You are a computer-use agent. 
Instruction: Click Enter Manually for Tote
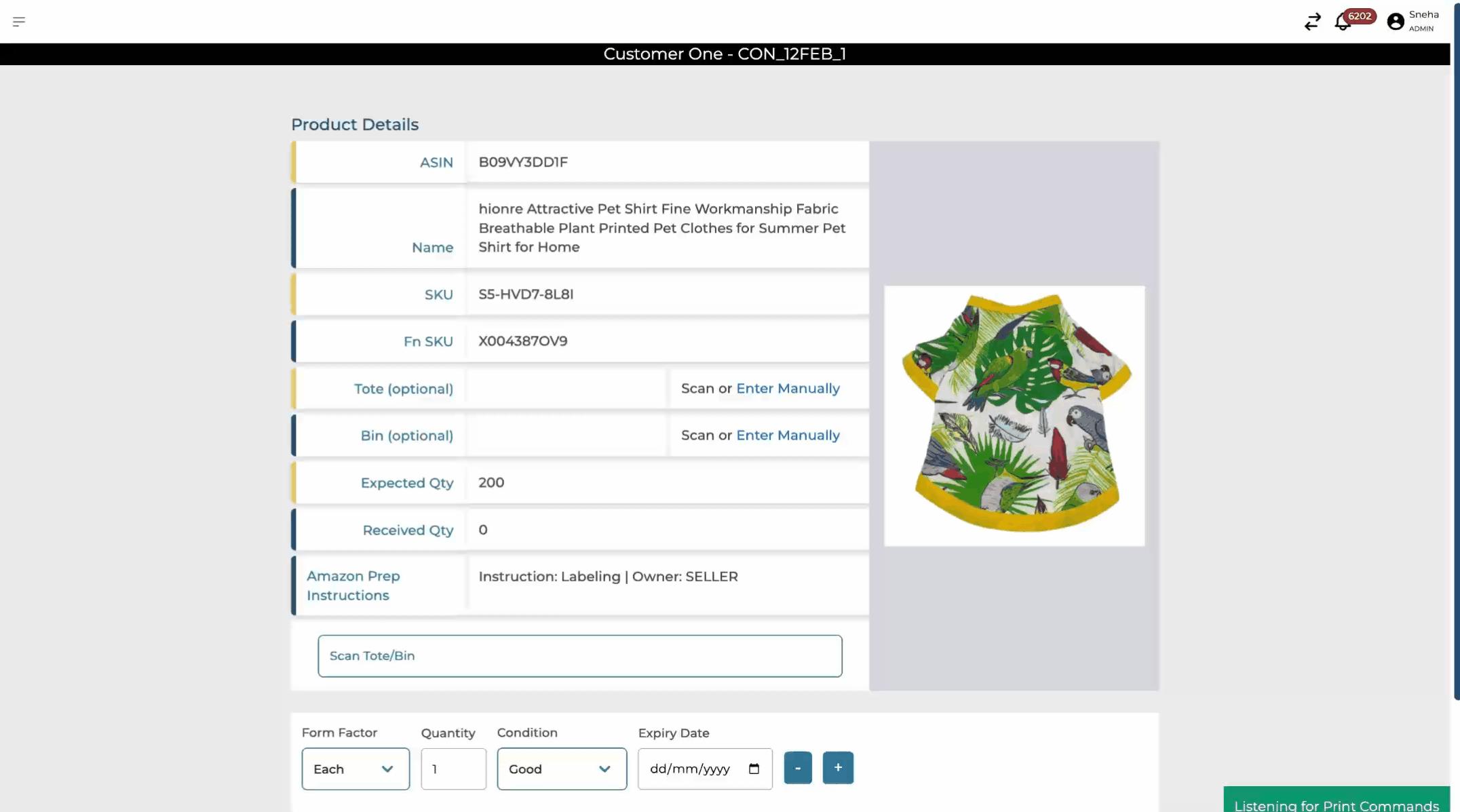click(x=788, y=389)
